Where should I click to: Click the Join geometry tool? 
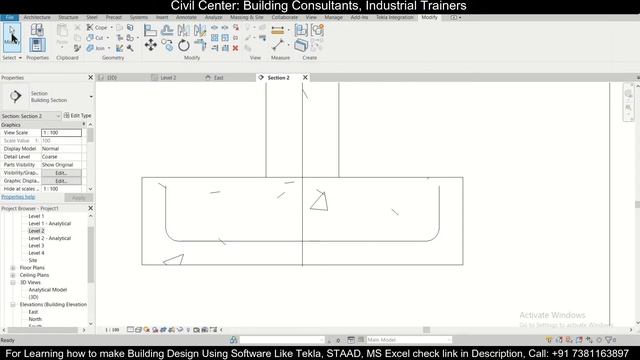pos(96,48)
